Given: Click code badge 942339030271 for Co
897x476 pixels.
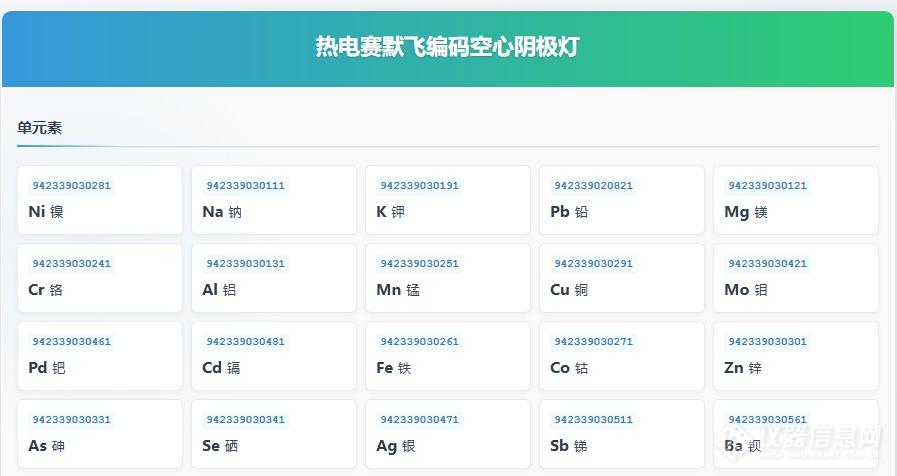Looking at the screenshot, I should pyautogui.click(x=593, y=342).
